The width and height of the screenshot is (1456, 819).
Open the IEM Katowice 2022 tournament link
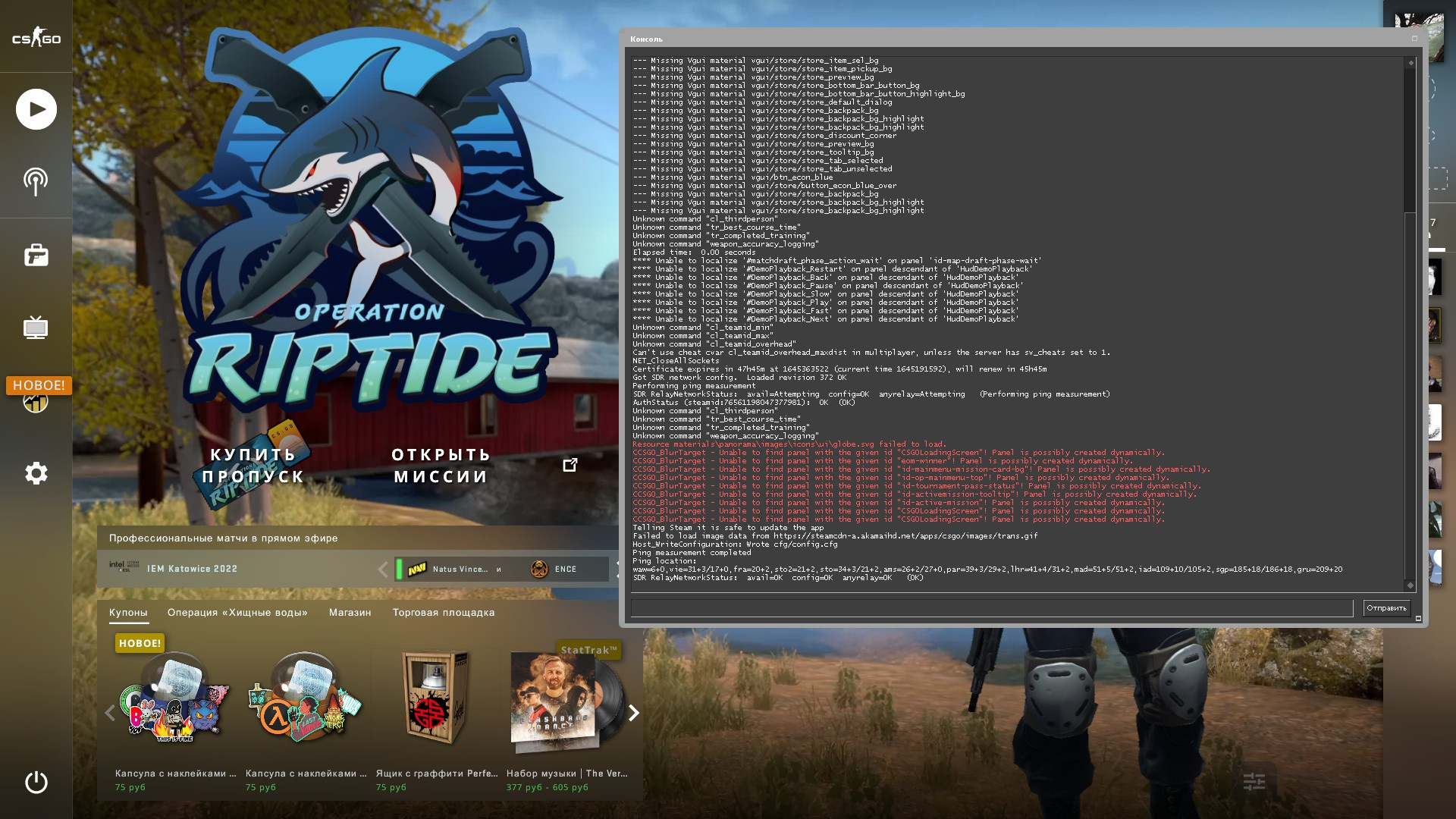pyautogui.click(x=192, y=569)
